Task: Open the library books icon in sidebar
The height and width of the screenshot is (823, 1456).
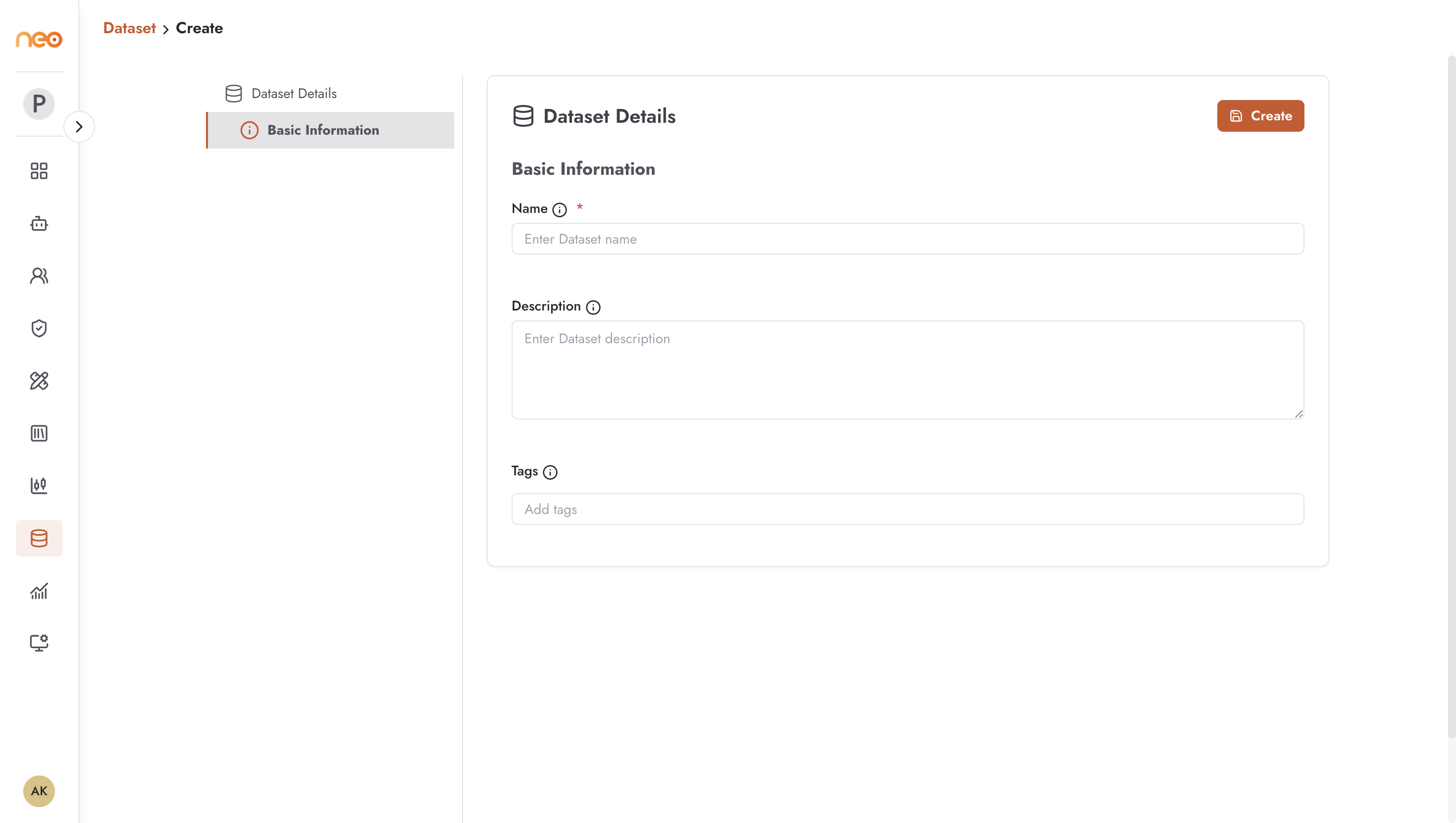Action: tap(39, 433)
